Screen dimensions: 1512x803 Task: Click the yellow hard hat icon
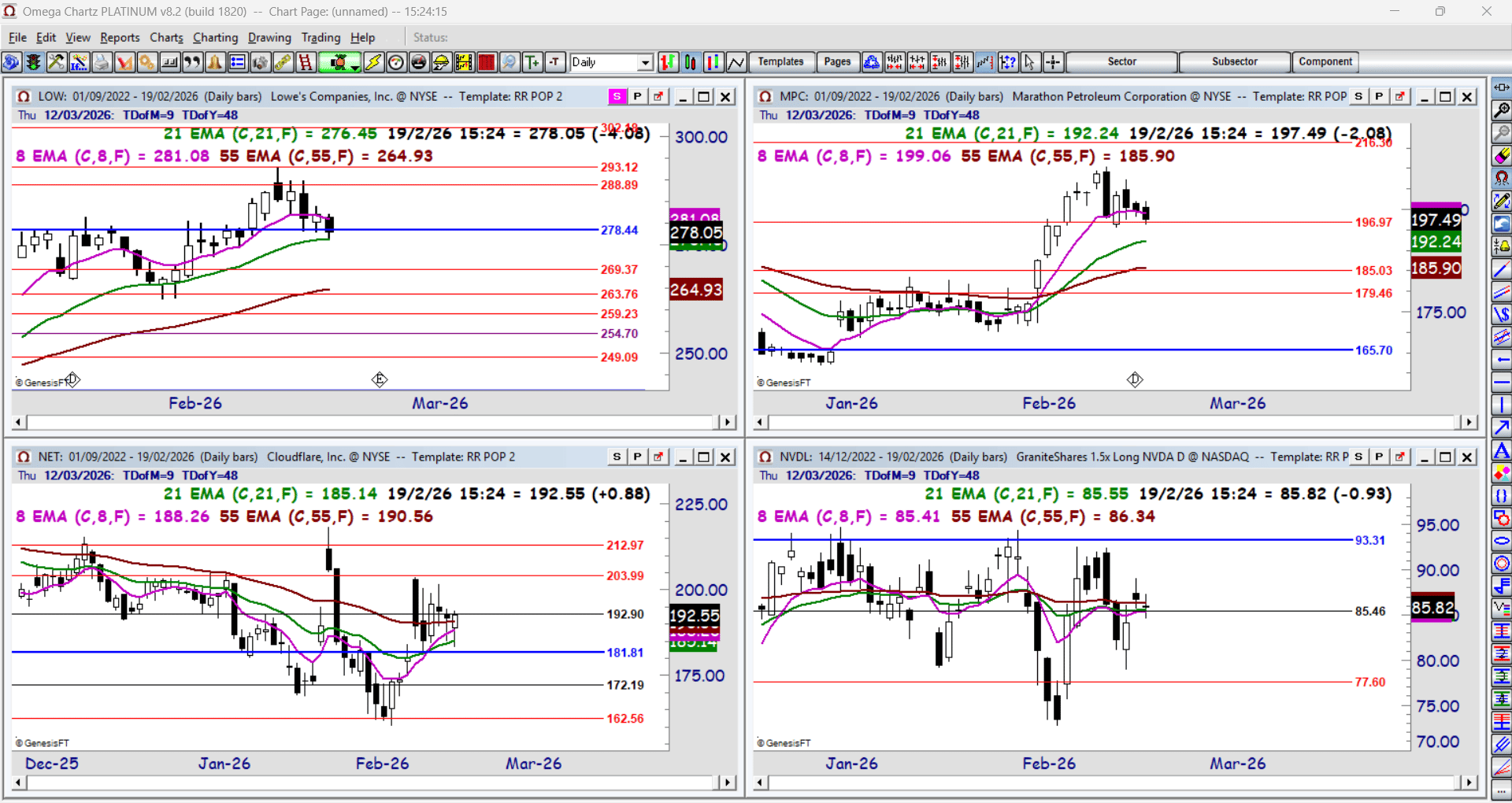coord(442,62)
